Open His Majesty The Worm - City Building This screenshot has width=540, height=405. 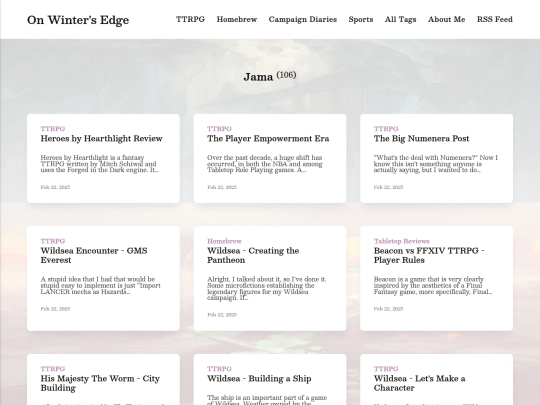[x=100, y=383]
